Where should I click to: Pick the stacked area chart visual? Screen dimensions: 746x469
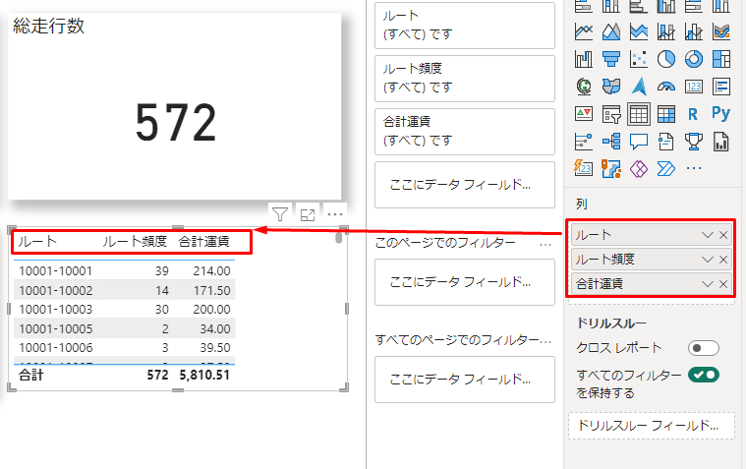tap(638, 32)
